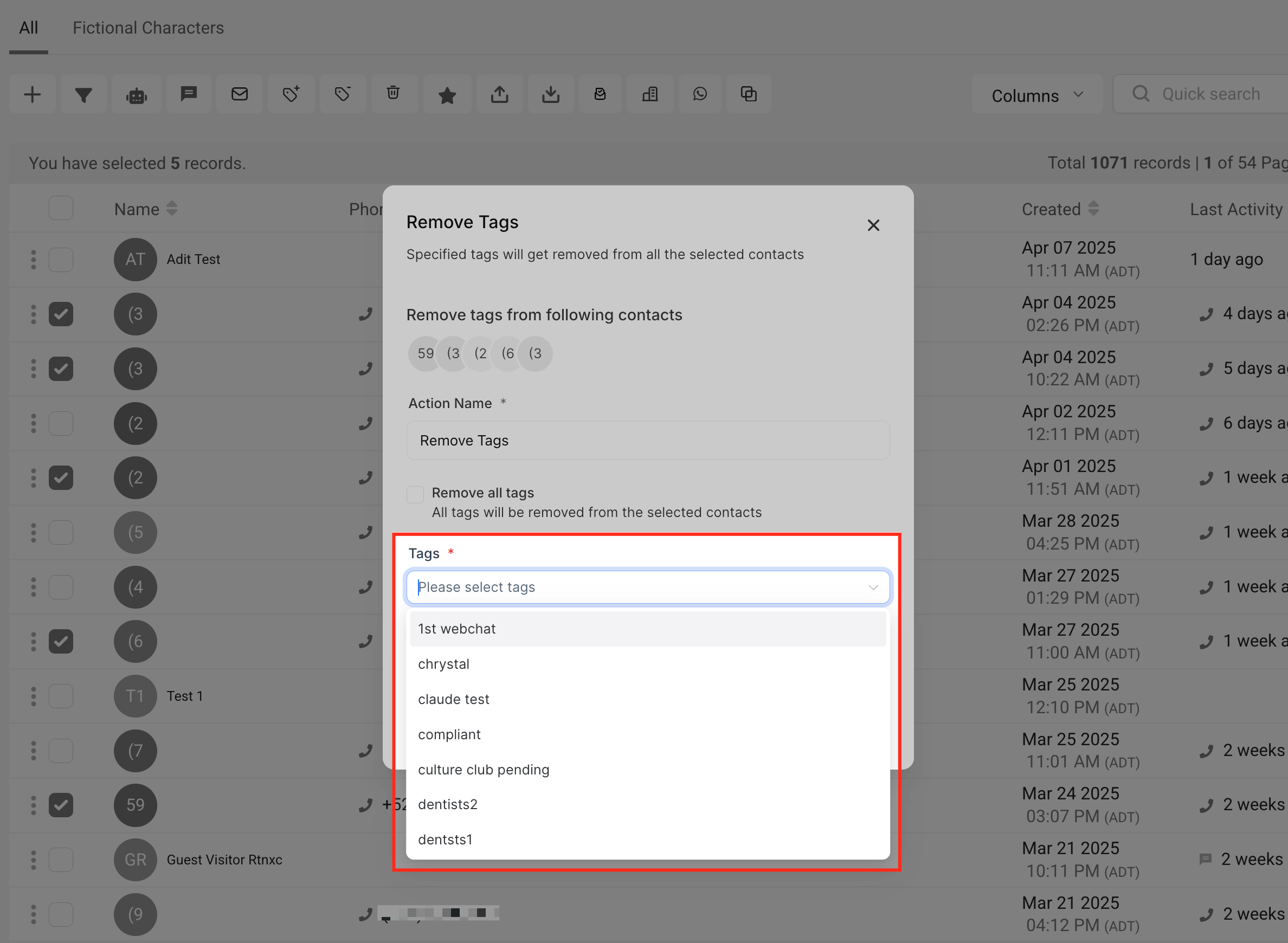Click the Action Name input field
1288x943 pixels.
pos(647,441)
